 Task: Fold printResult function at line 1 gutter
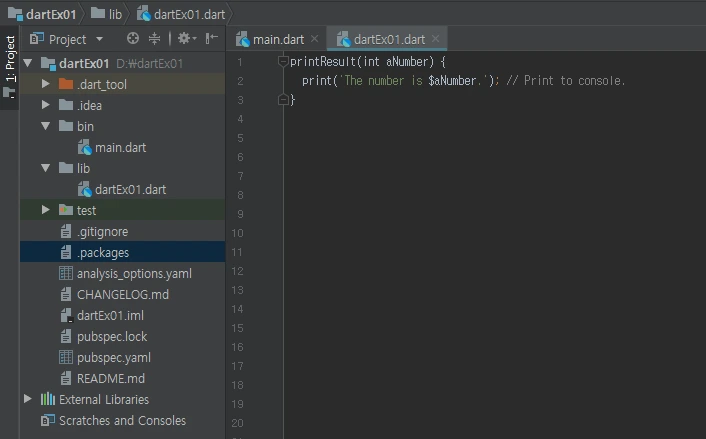tap(283, 61)
